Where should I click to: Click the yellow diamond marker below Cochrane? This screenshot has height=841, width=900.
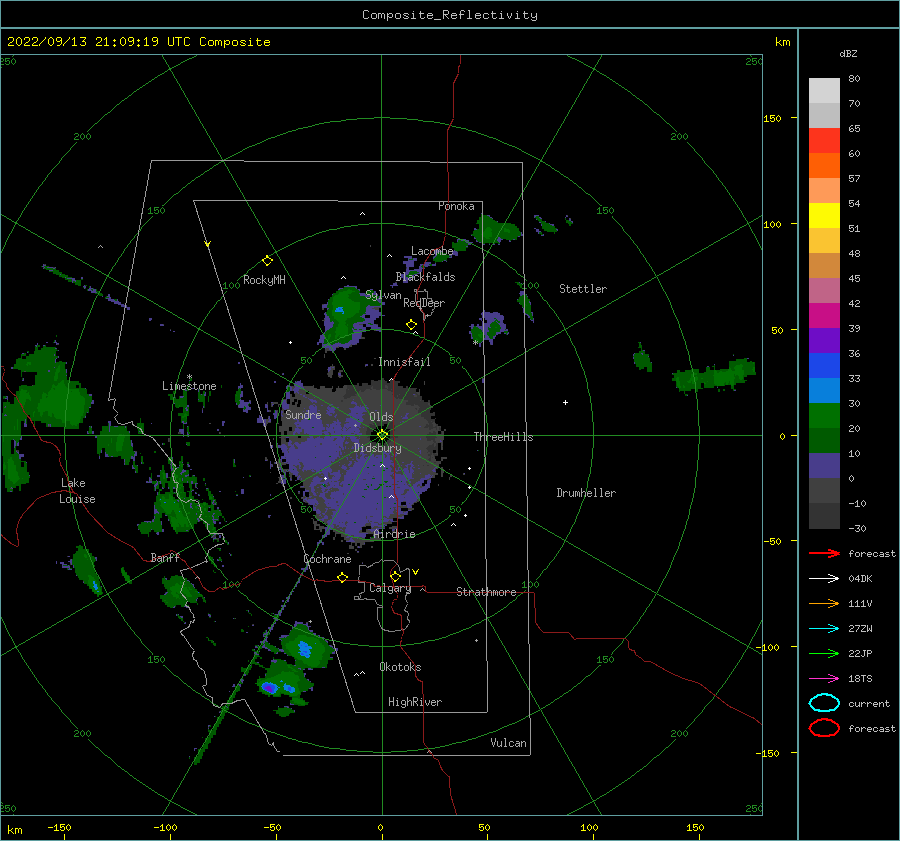pyautogui.click(x=342, y=578)
